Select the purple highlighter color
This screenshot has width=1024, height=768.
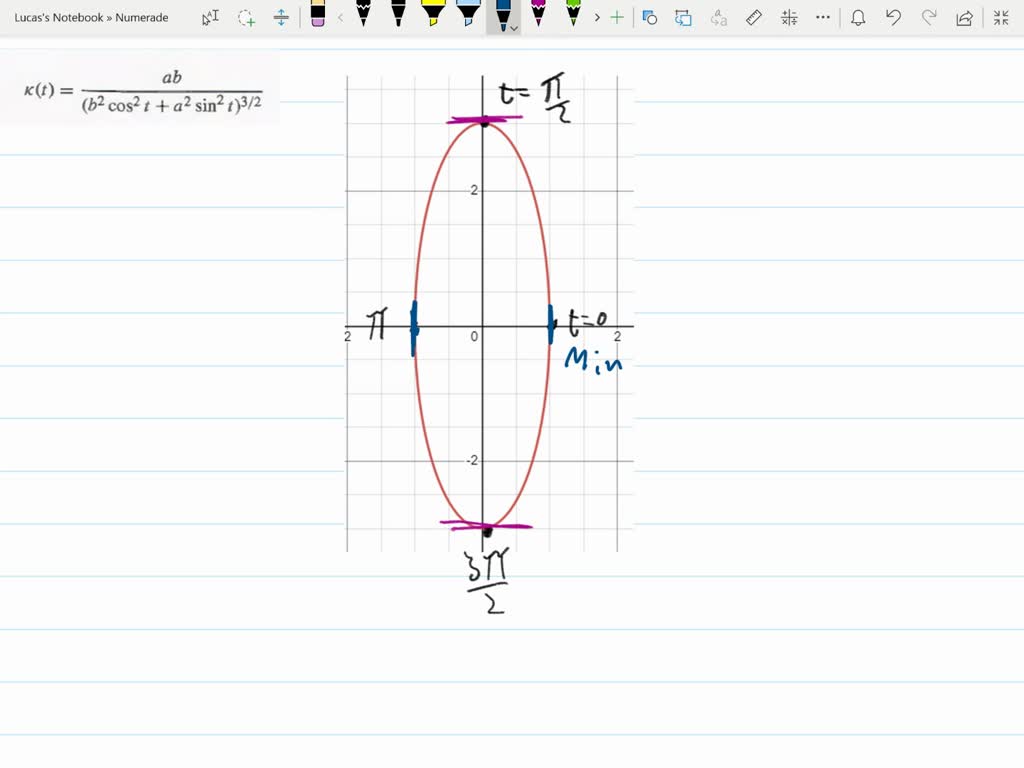539,15
